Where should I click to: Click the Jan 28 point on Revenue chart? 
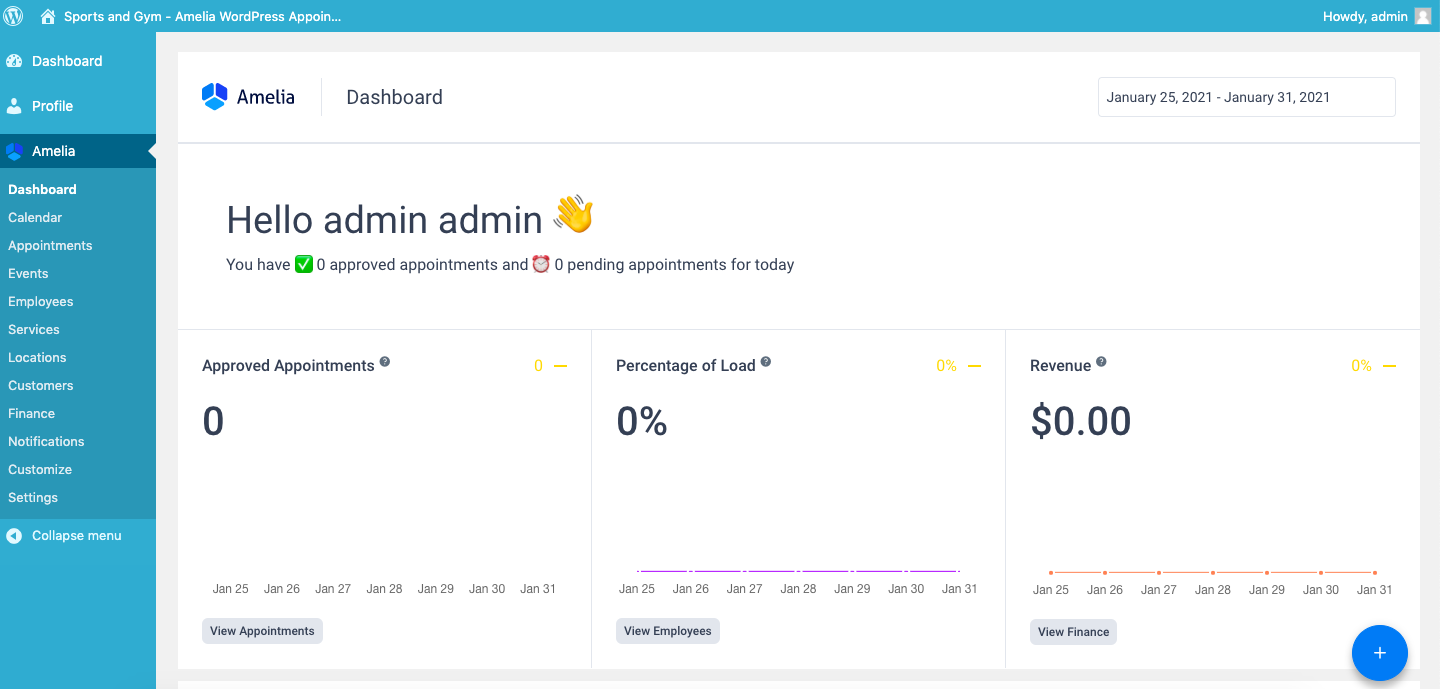[x=1213, y=573]
